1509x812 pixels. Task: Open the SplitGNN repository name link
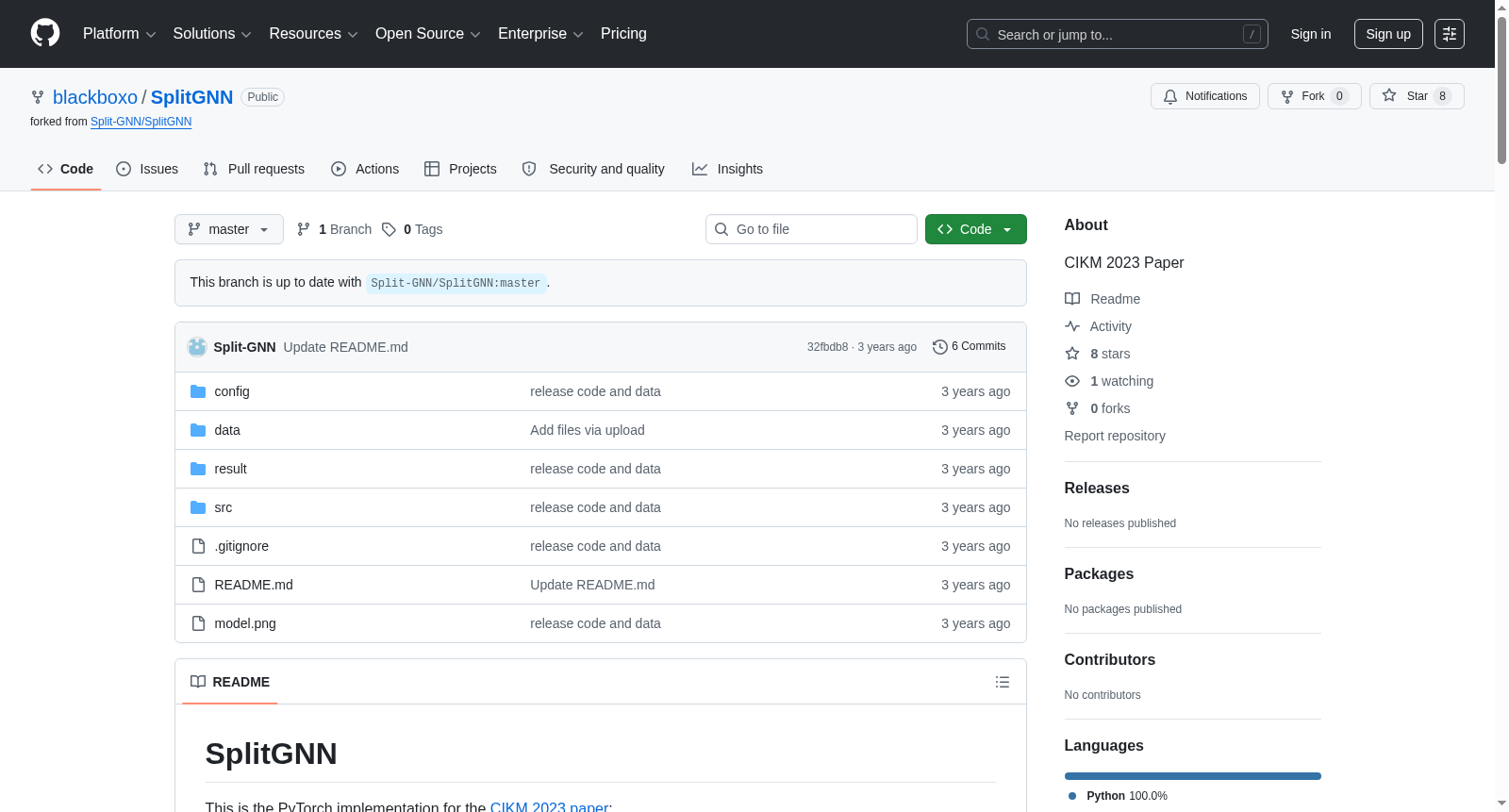click(x=191, y=97)
